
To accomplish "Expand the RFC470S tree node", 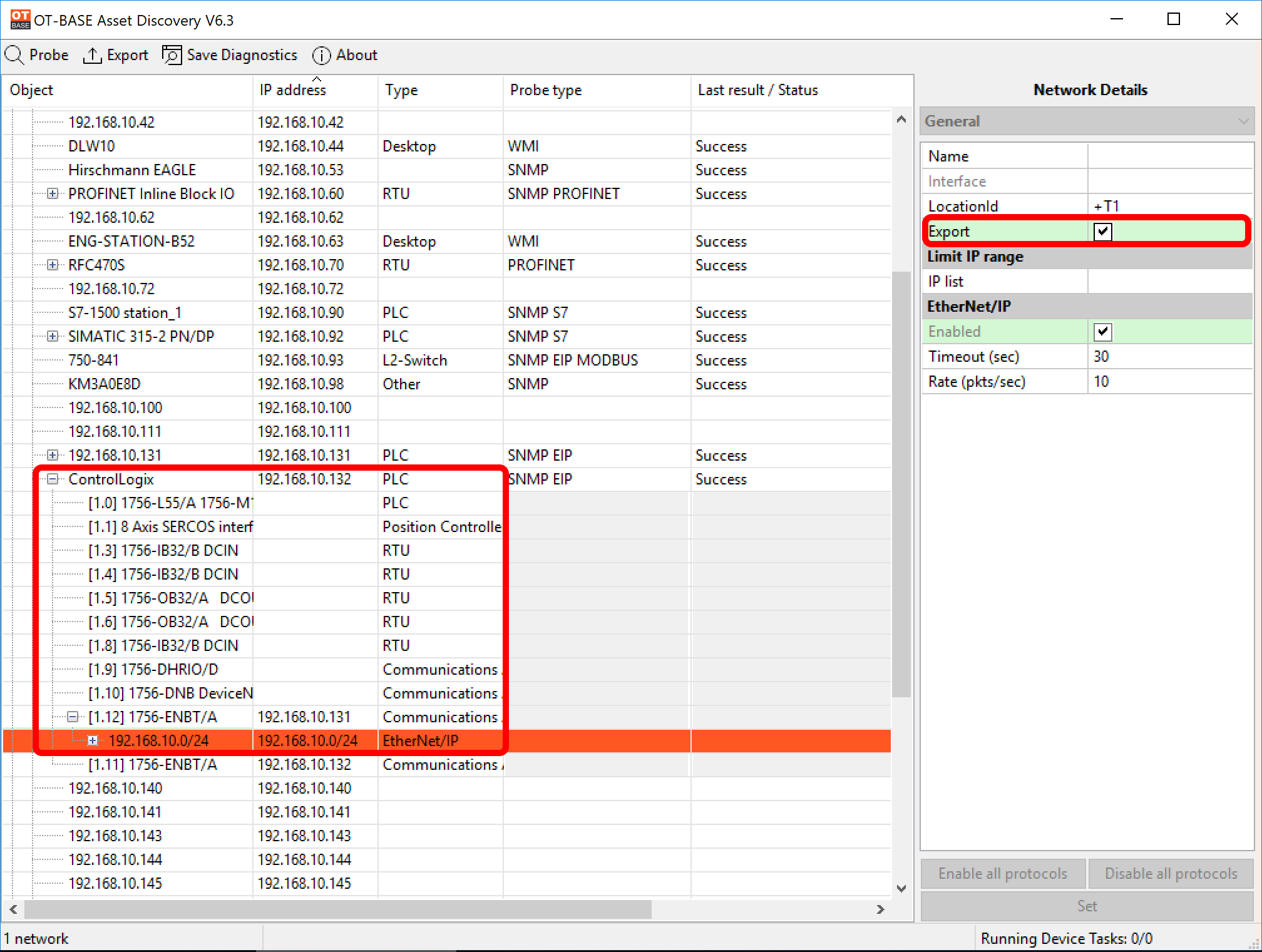I will pos(53,265).
